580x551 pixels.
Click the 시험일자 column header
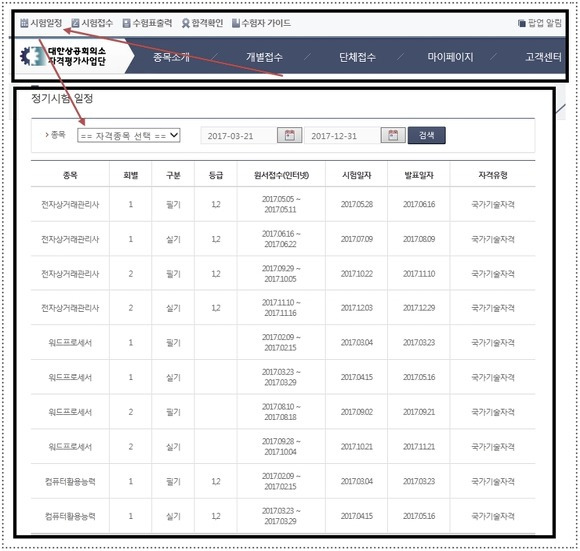pyautogui.click(x=357, y=175)
